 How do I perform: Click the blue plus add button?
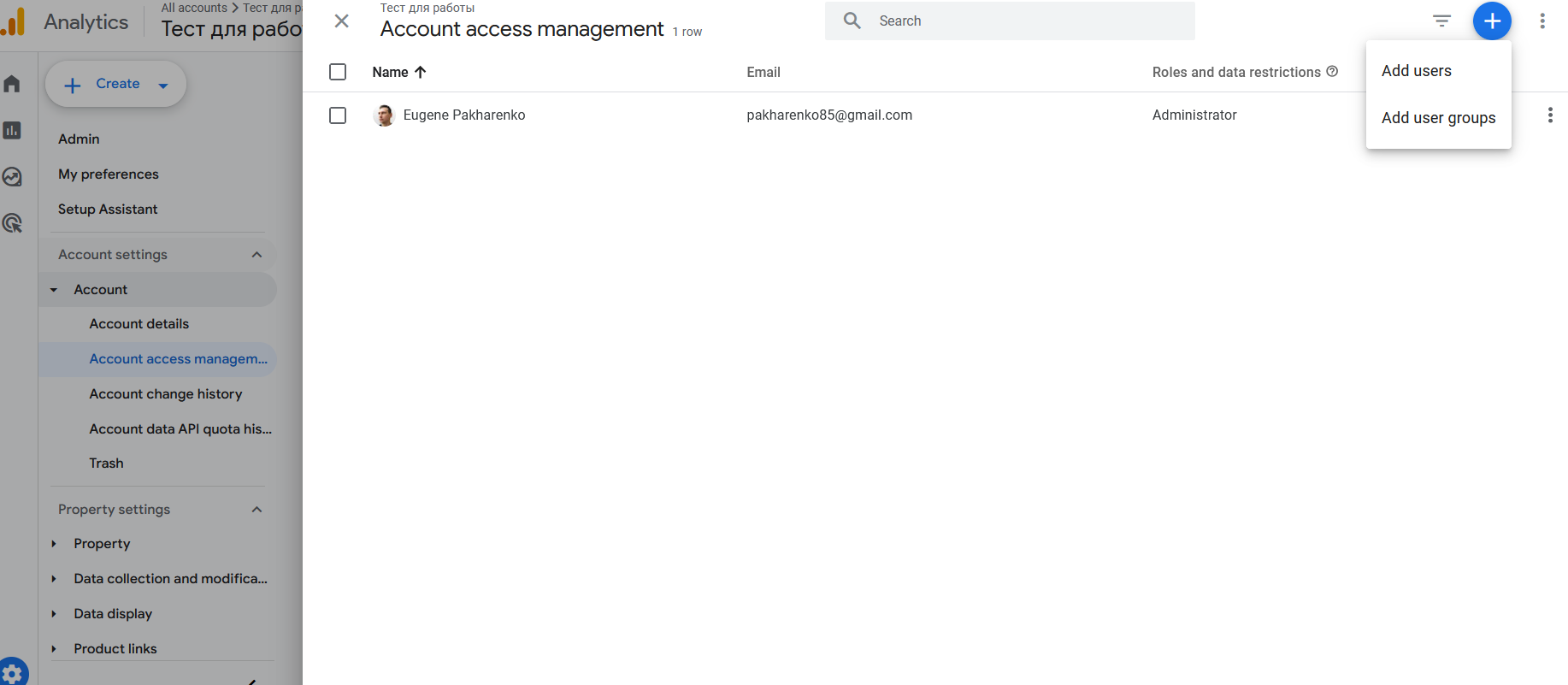click(1491, 21)
